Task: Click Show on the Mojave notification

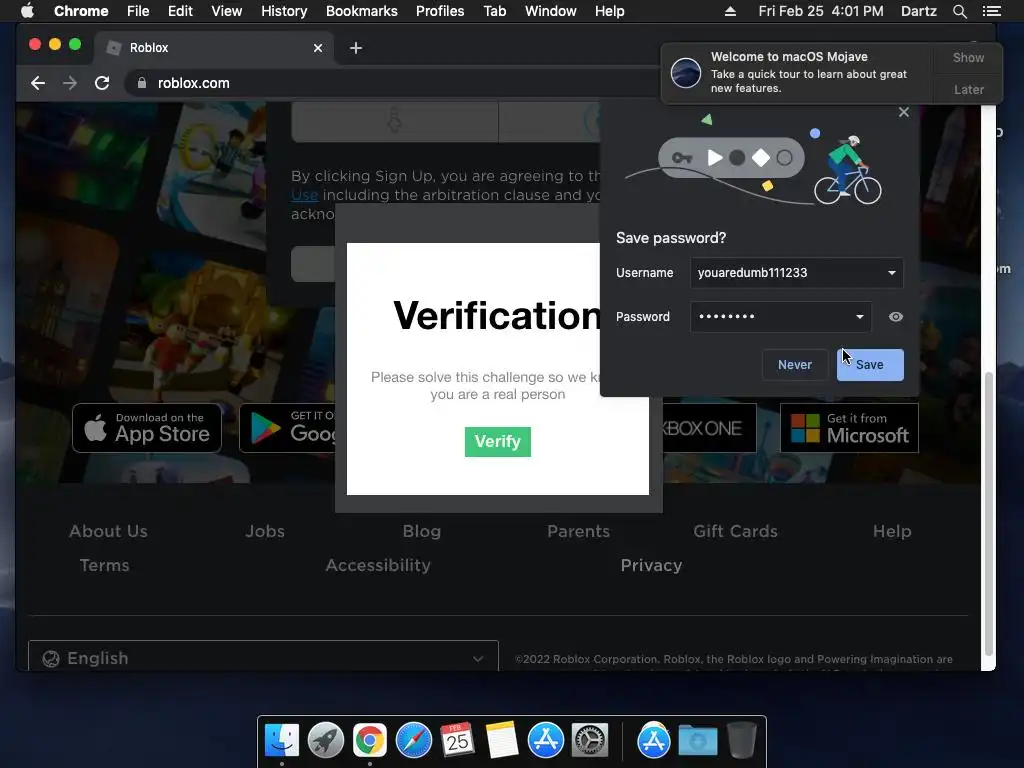Action: pyautogui.click(x=968, y=57)
